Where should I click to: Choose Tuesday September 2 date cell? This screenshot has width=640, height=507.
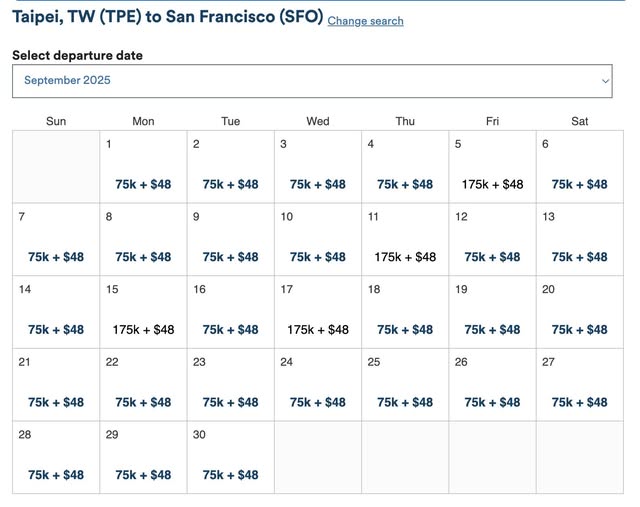(x=230, y=166)
